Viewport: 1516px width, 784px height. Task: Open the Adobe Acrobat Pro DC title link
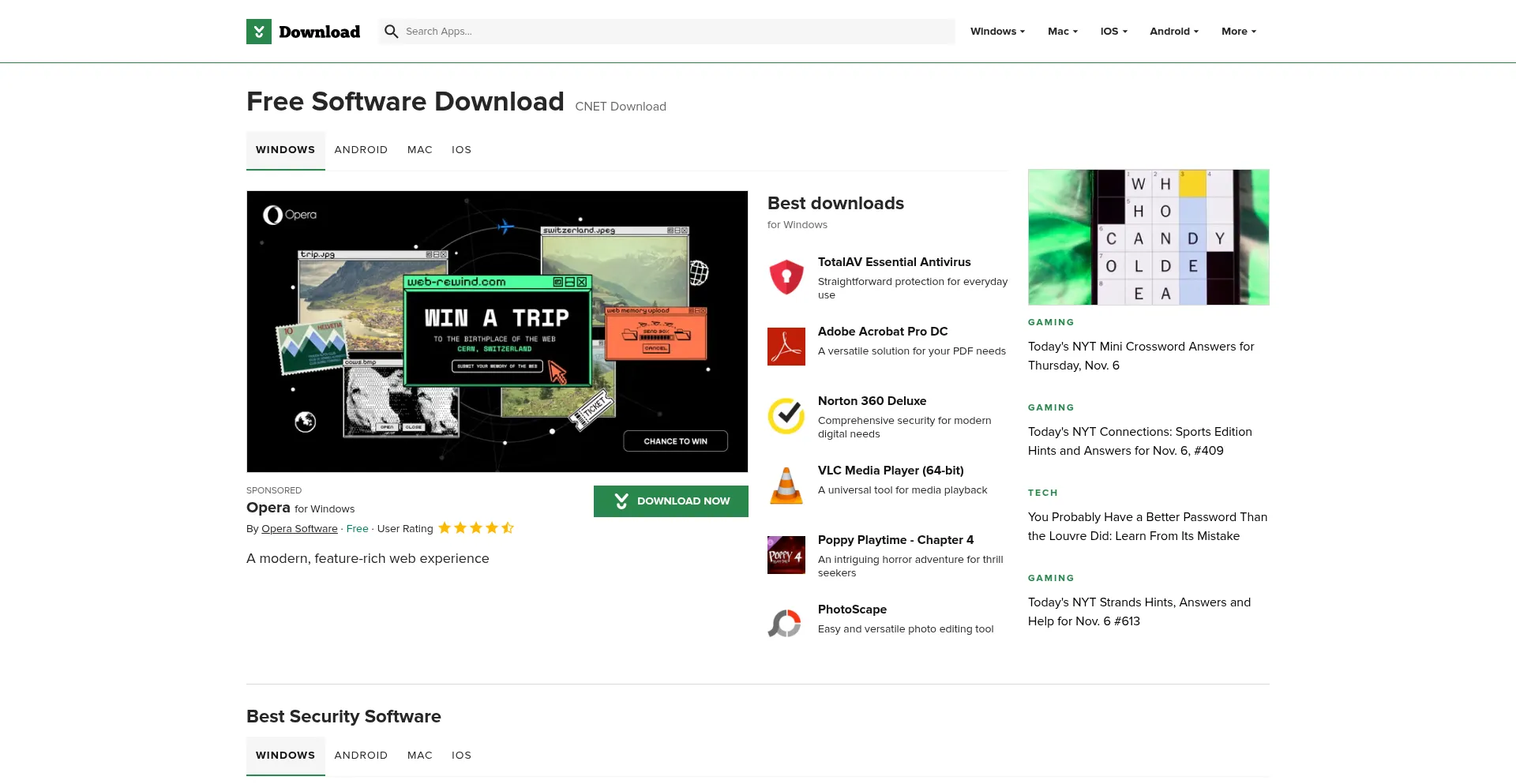[883, 332]
